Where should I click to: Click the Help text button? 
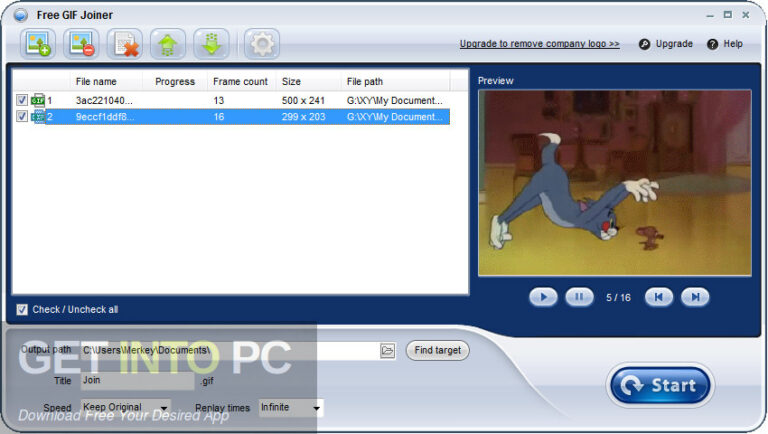point(733,44)
